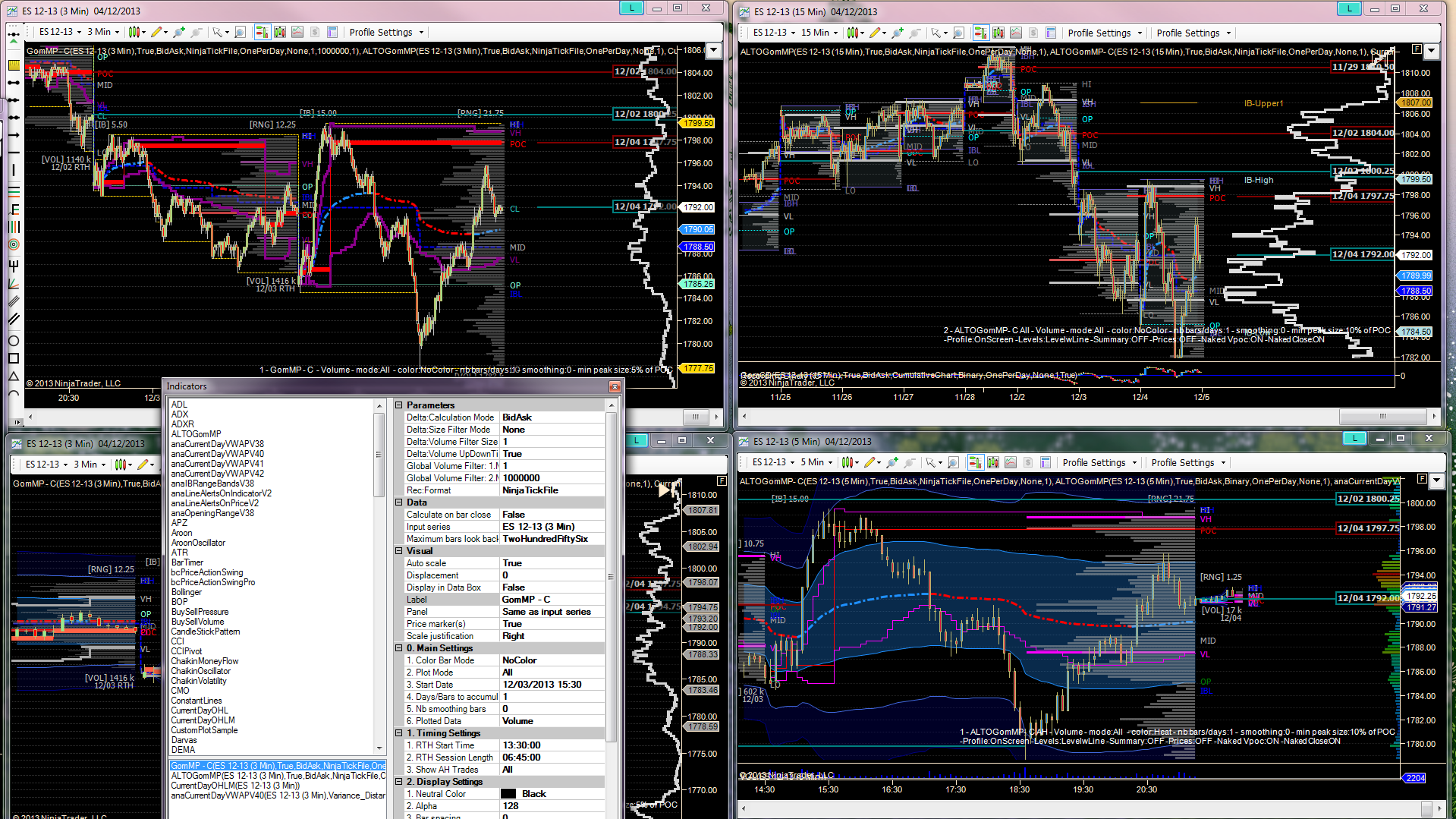The image size is (1456, 819).
Task: Click zoom-in icon in 15 Min chart toolbar
Action: click(898, 33)
